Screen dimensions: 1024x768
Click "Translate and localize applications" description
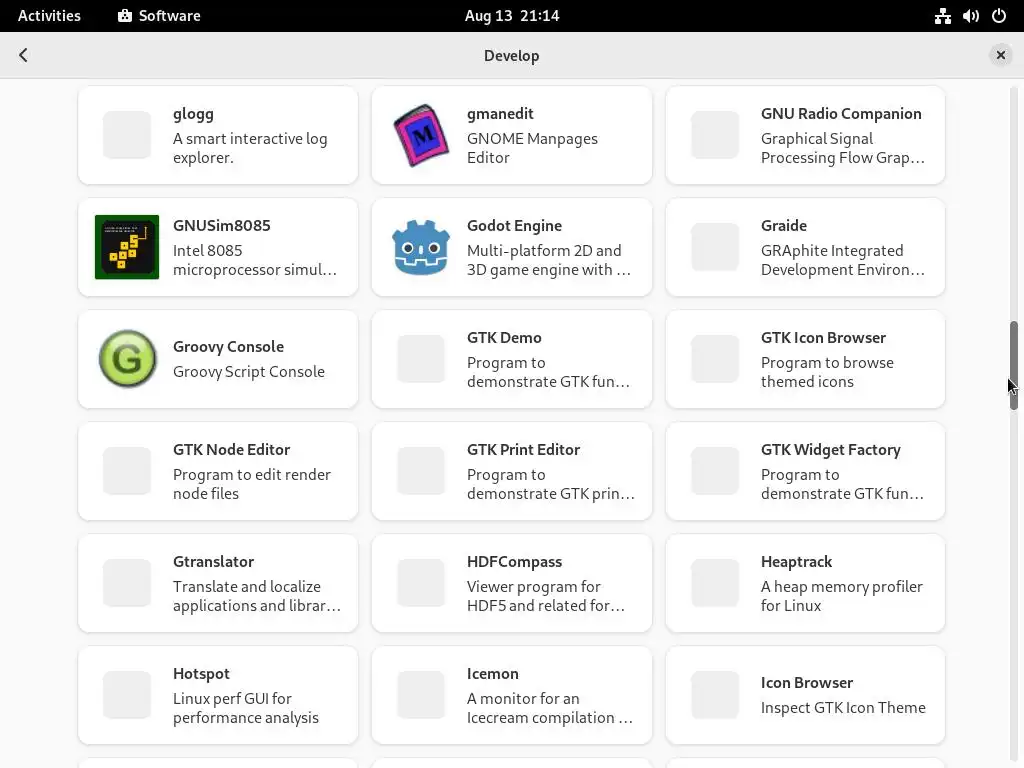pyautogui.click(x=257, y=596)
